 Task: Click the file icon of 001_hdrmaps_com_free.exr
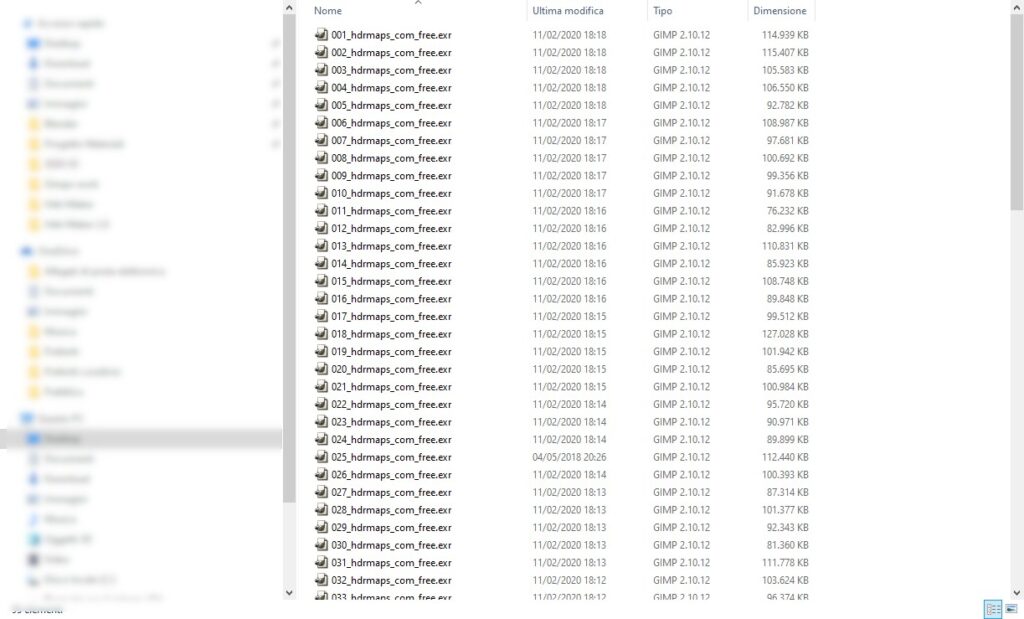point(321,35)
